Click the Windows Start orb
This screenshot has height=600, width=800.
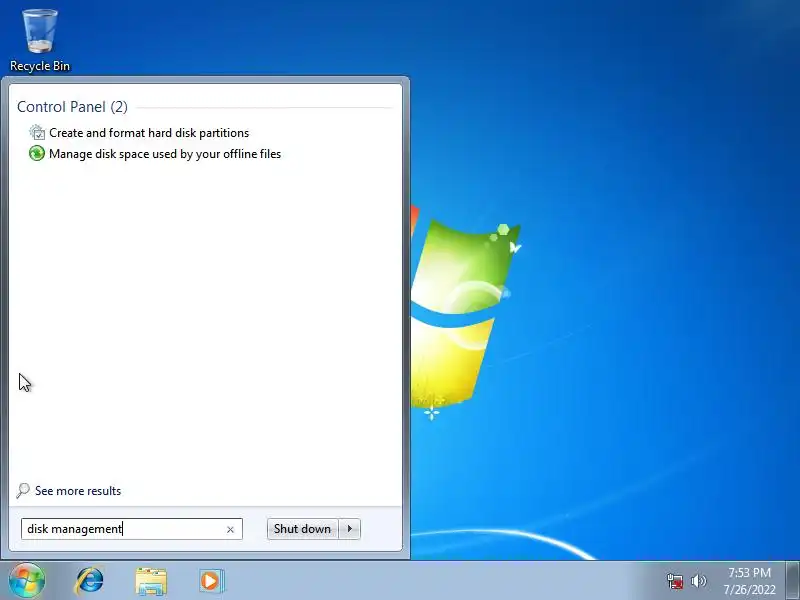point(27,580)
